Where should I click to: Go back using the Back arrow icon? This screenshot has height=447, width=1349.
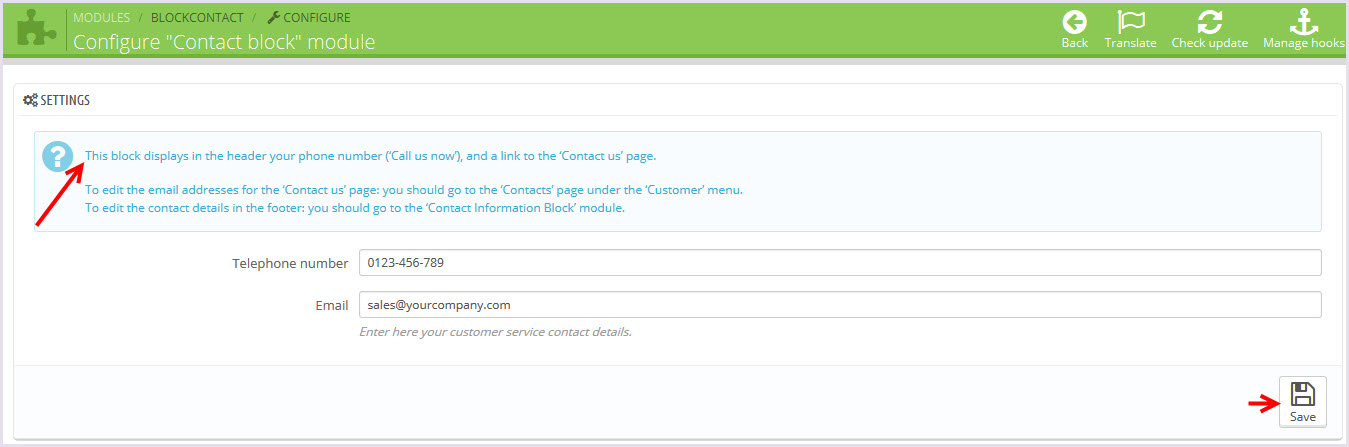(1074, 23)
